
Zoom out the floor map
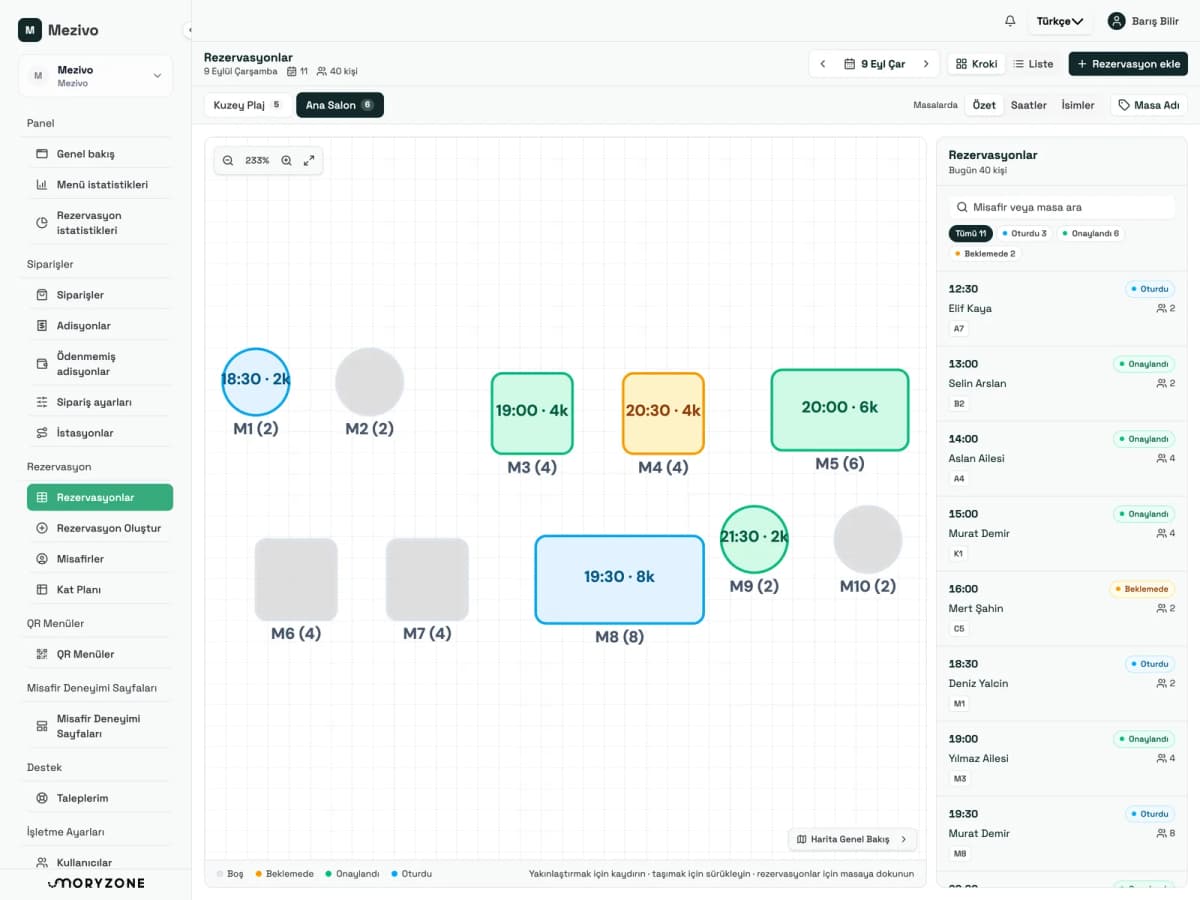click(228, 160)
